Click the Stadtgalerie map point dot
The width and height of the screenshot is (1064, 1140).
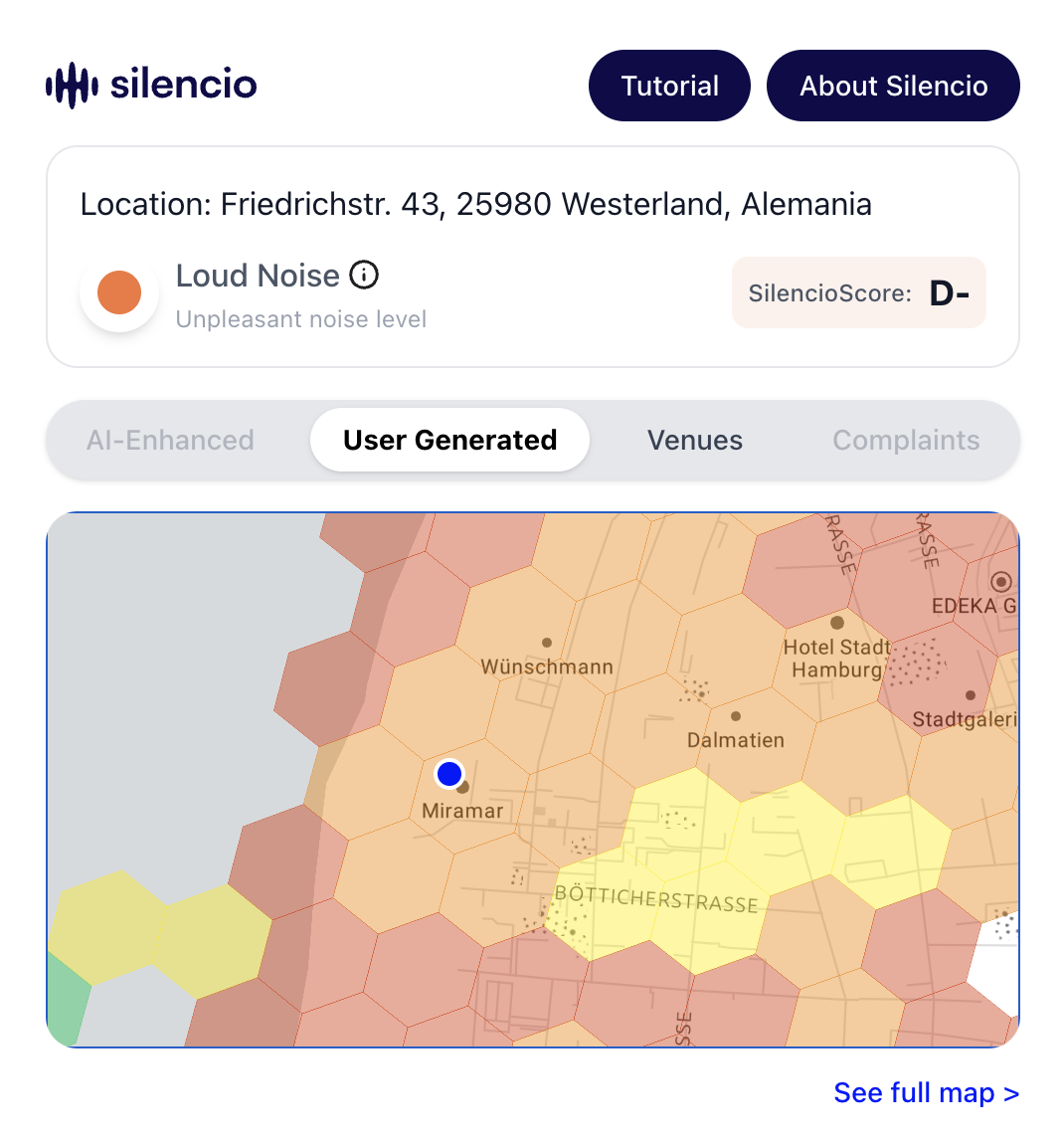coord(971,695)
